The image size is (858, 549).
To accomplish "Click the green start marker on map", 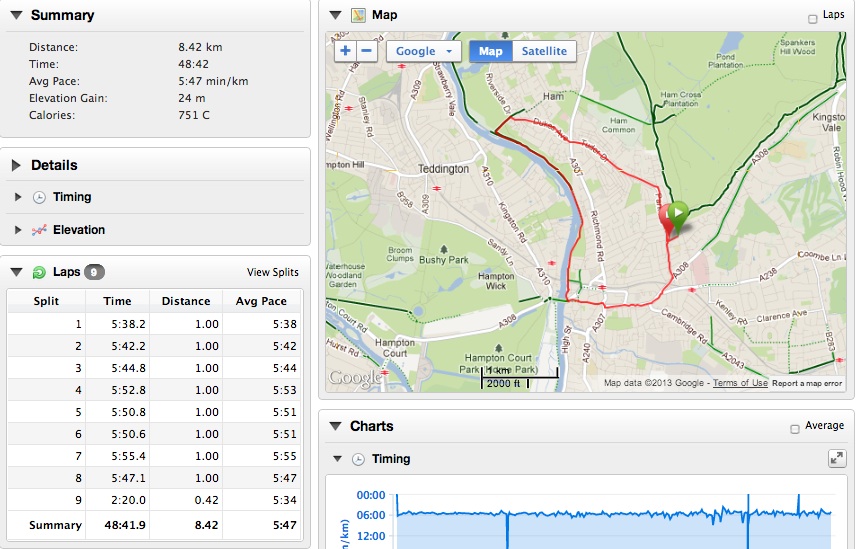I will [677, 213].
